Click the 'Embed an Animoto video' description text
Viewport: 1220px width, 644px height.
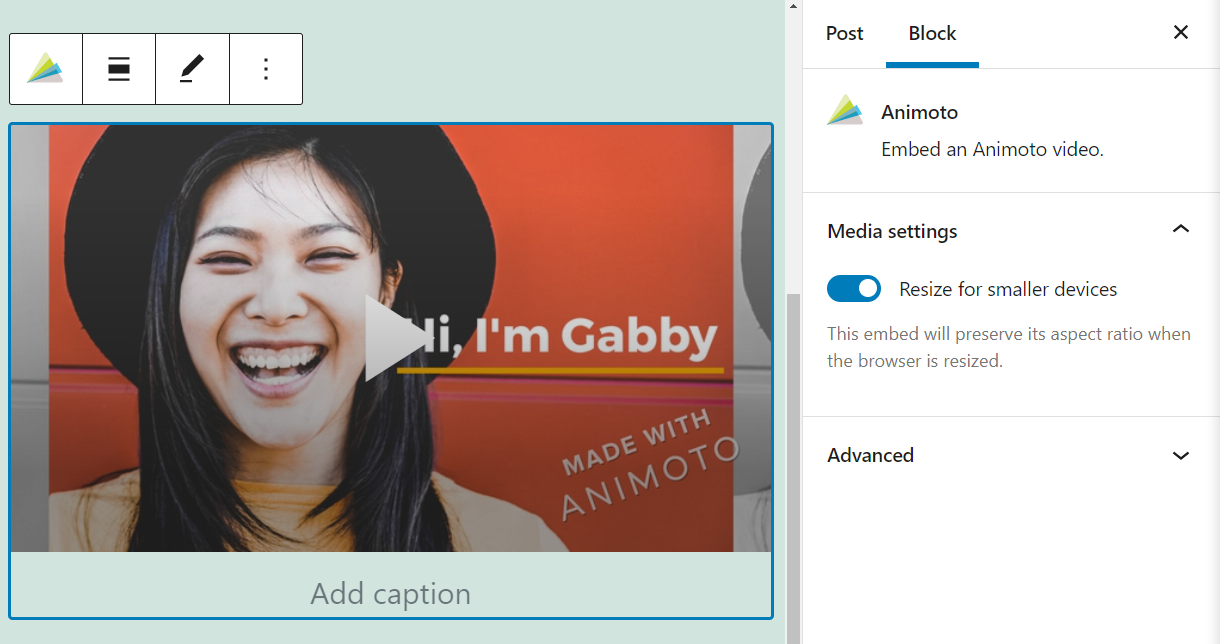point(992,148)
